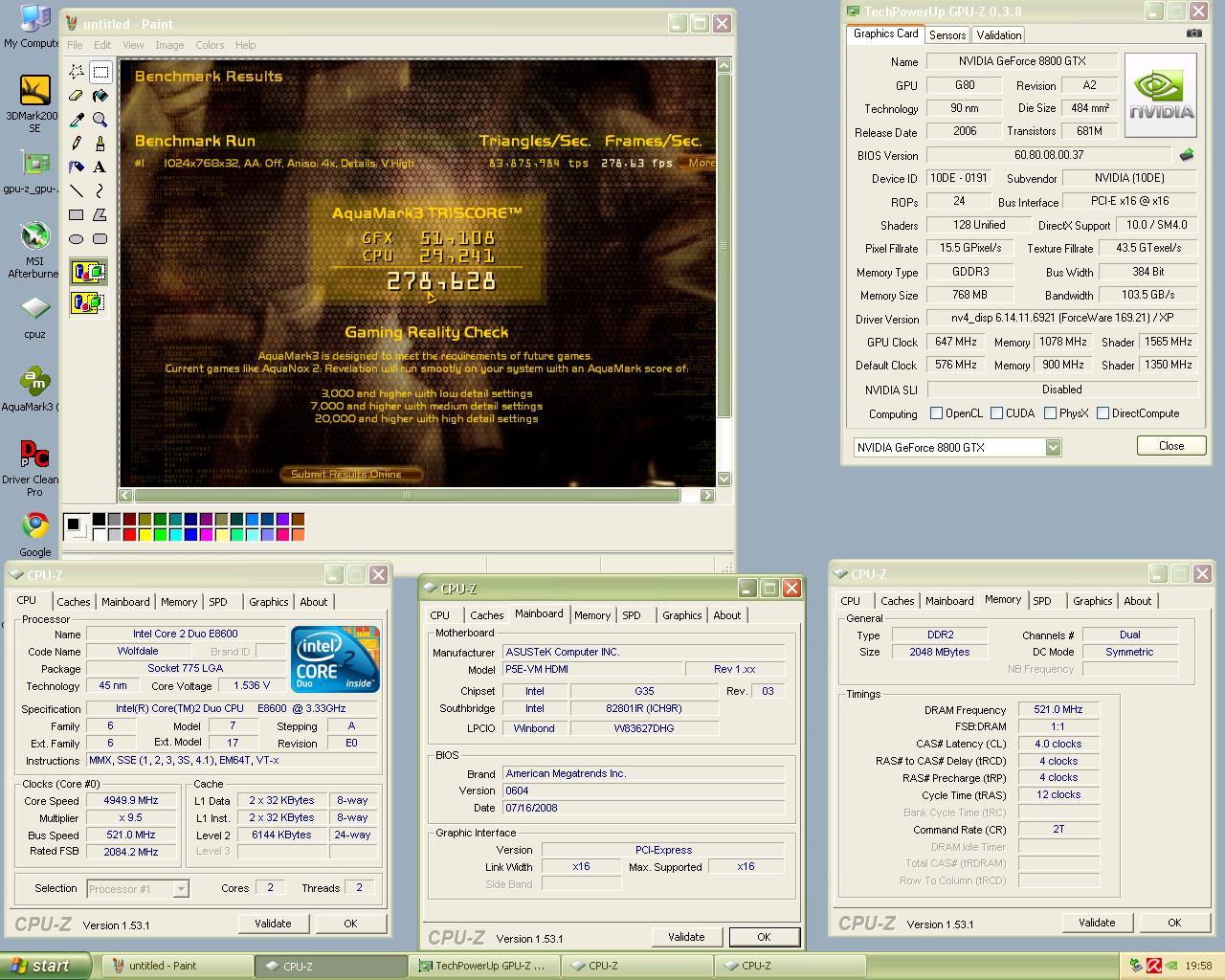Activate the Pick Color eyedropper tool

pos(77,120)
